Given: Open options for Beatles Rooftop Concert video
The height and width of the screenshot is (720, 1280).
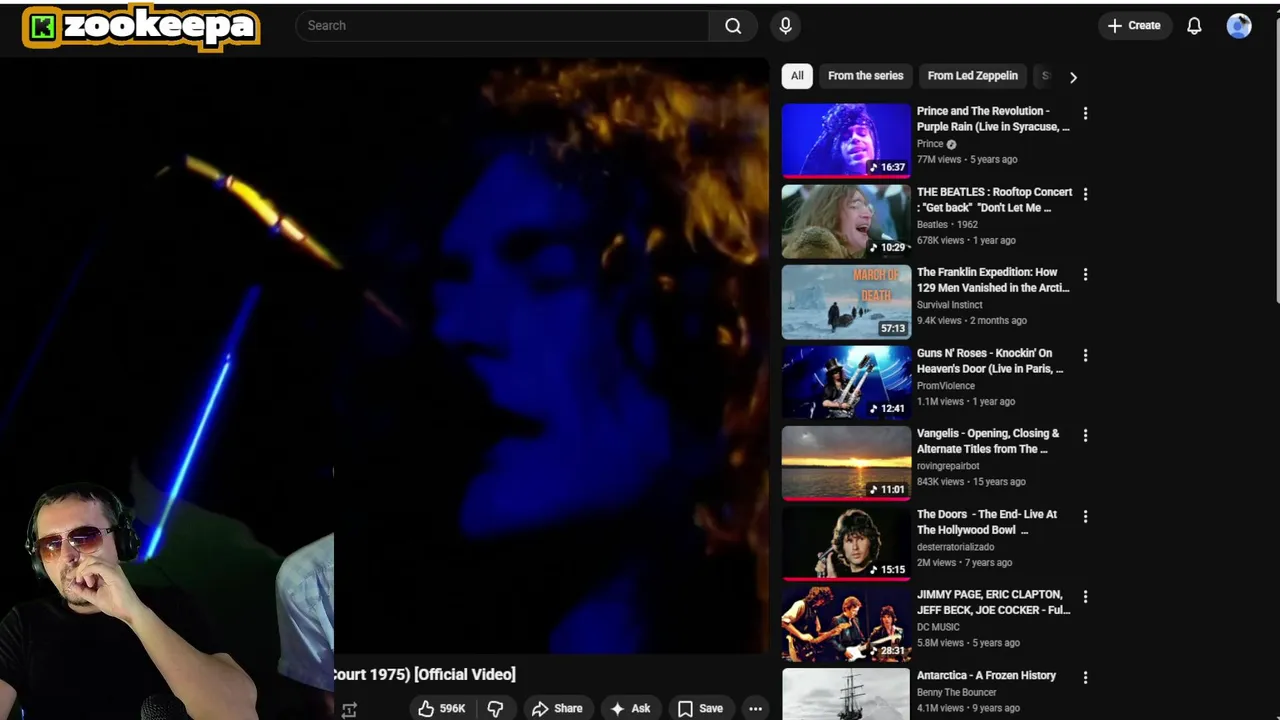Looking at the screenshot, I should tap(1085, 194).
